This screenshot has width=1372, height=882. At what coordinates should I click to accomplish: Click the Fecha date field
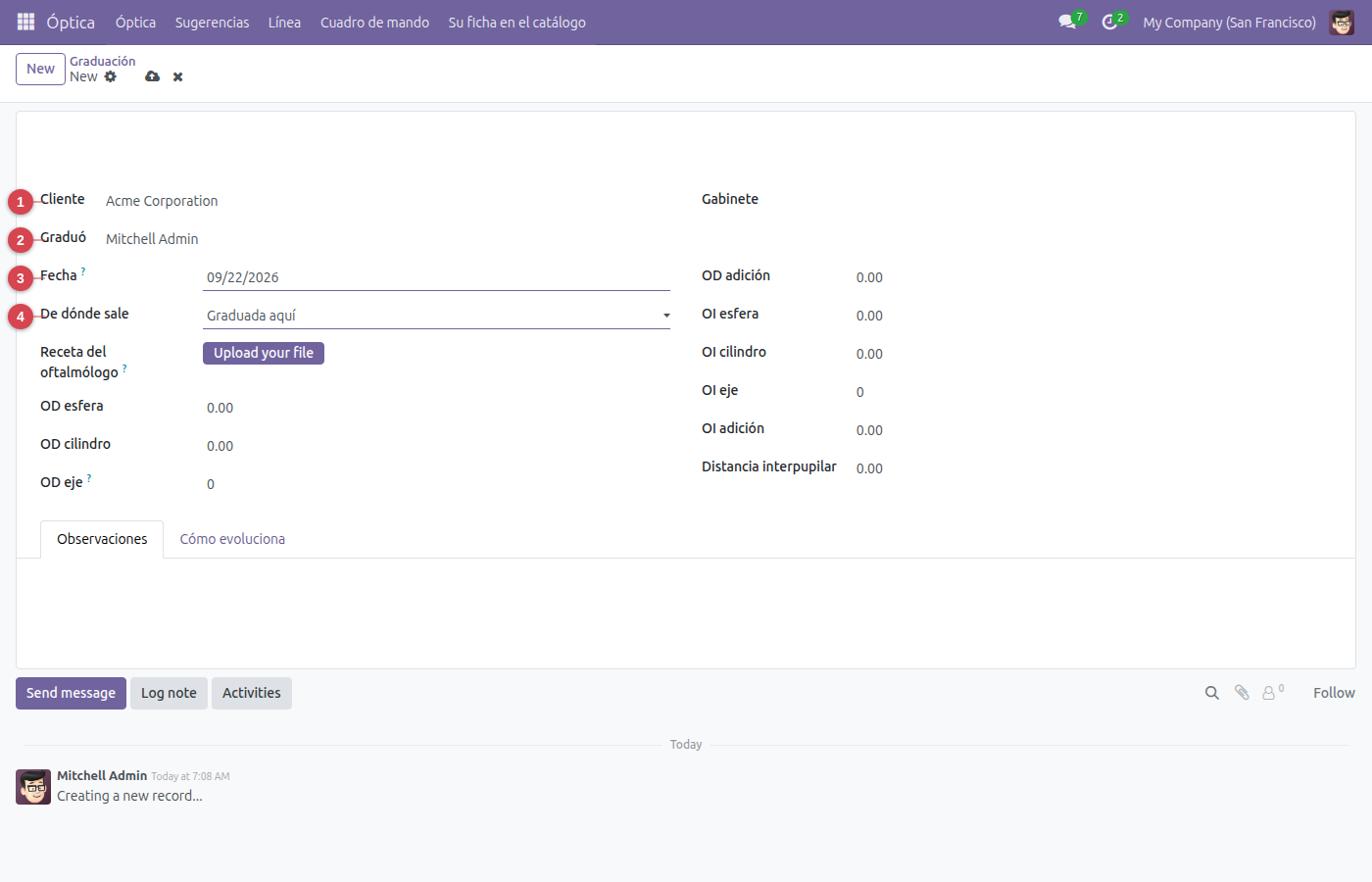tap(436, 277)
